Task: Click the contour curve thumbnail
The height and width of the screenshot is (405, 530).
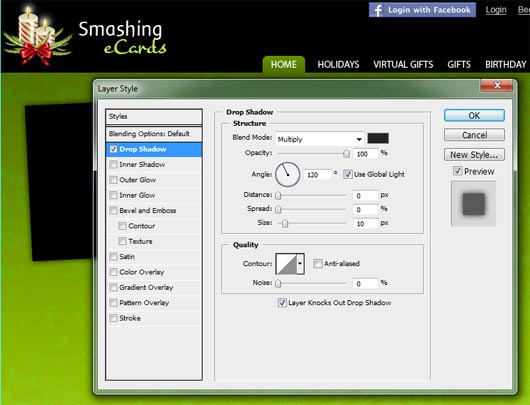Action: (286, 264)
